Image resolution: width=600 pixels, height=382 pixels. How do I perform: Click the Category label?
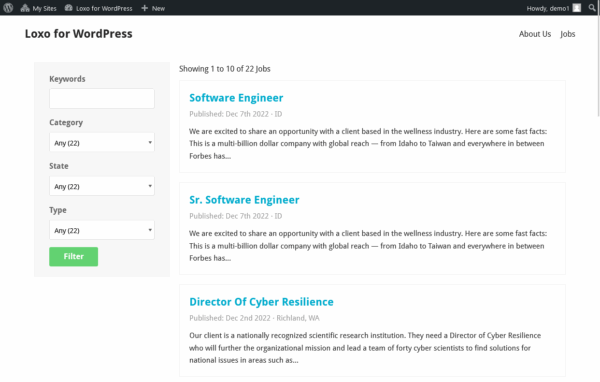[66, 122]
